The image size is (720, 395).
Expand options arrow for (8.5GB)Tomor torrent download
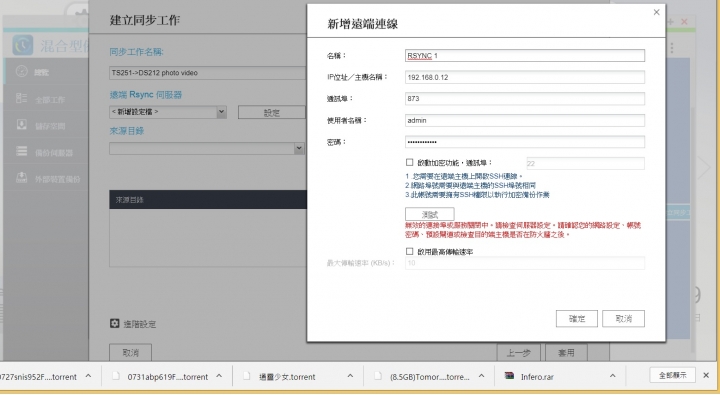pos(481,376)
